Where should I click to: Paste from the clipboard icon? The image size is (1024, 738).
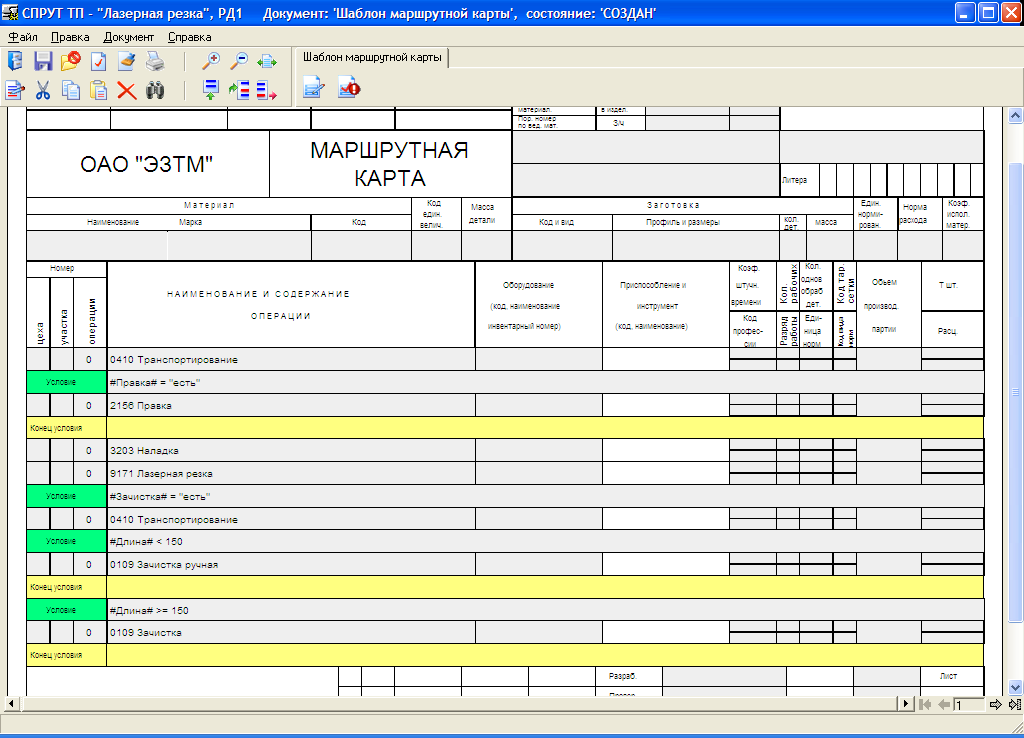(x=99, y=90)
